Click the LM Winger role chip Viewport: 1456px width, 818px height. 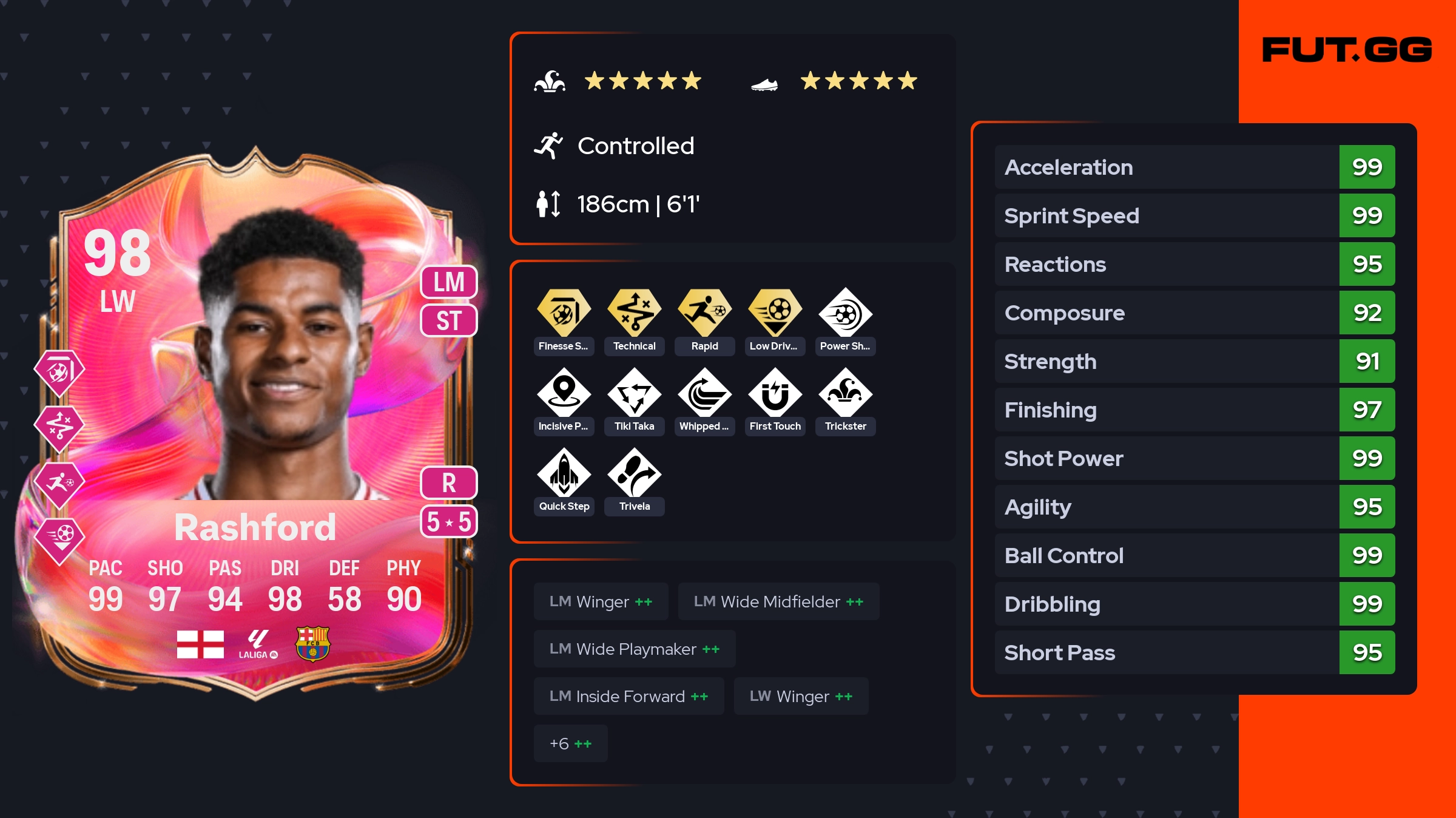[601, 601]
